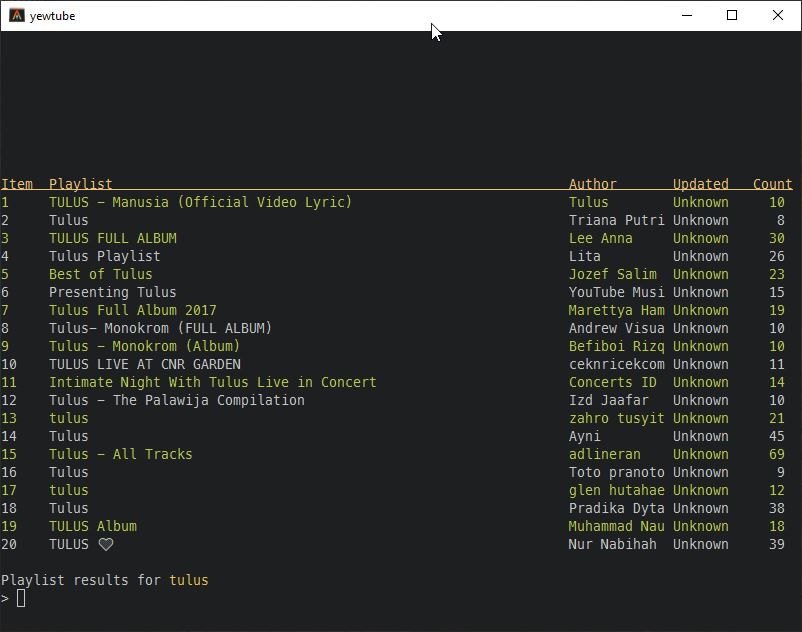Click author name Concerts ID
802x632 pixels.
[x=612, y=382]
